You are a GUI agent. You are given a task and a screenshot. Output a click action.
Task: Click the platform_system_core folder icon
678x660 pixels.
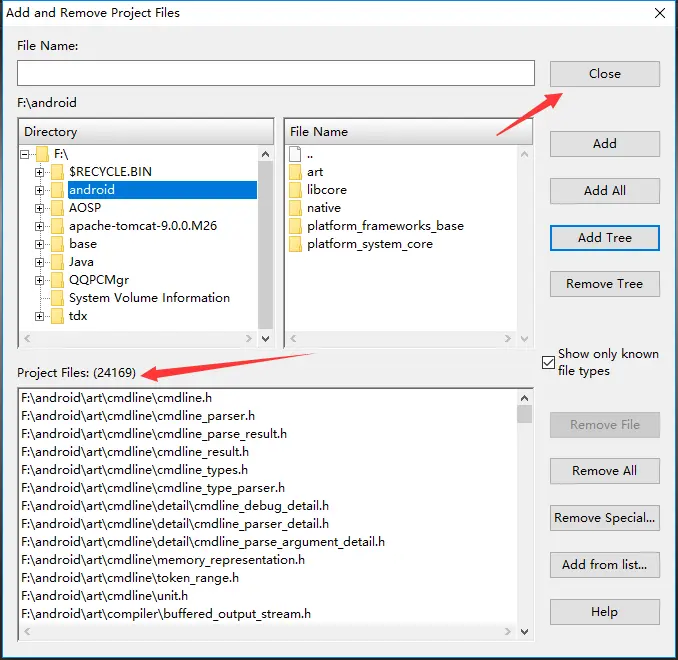[x=295, y=244]
